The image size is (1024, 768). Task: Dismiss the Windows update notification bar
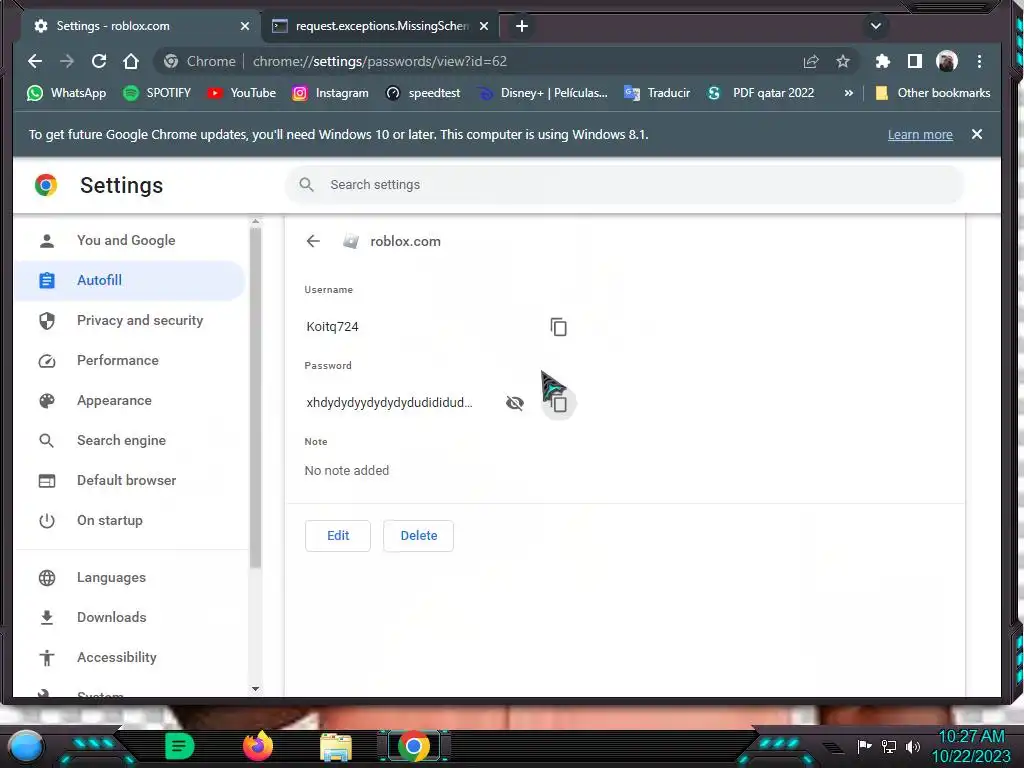click(976, 134)
